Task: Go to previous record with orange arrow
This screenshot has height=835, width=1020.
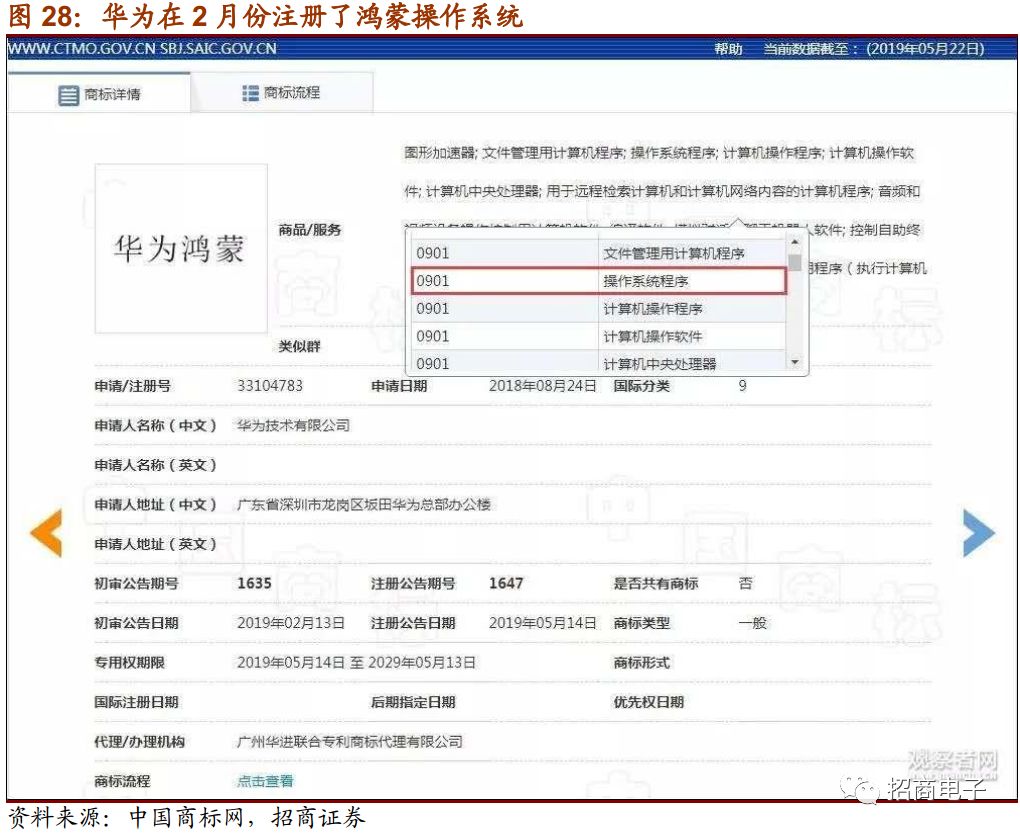Action: [47, 533]
